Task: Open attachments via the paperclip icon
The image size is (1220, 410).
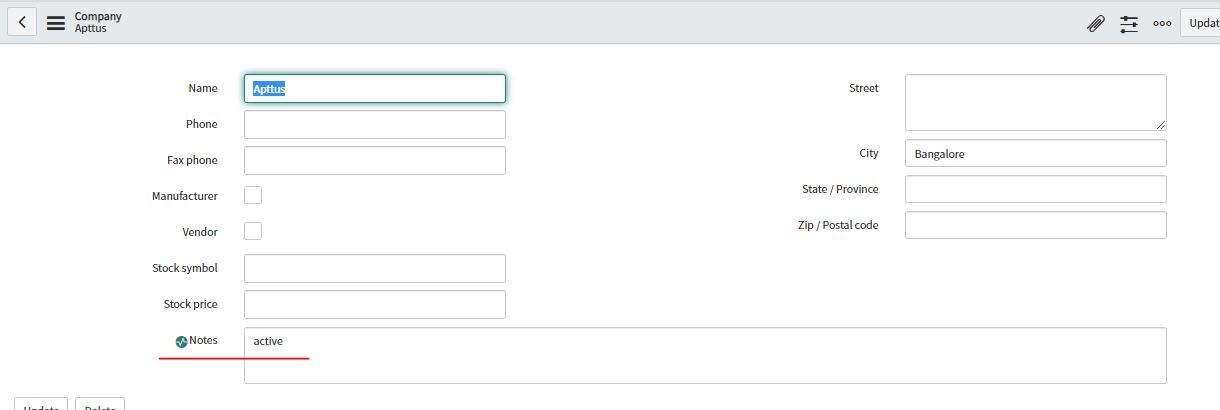Action: (x=1096, y=23)
